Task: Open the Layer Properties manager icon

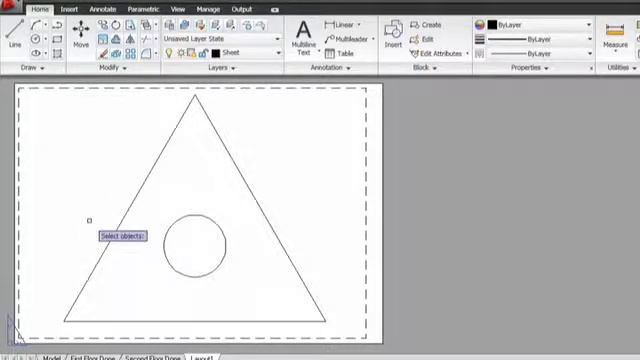Action: 169,25
